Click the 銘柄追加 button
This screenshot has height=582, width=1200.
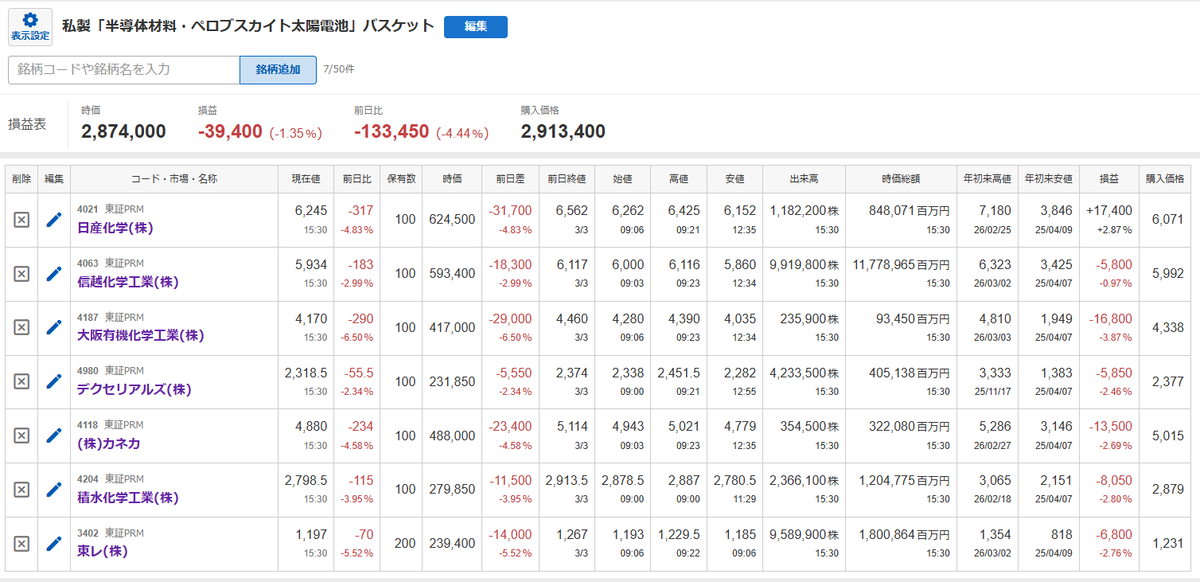(278, 70)
